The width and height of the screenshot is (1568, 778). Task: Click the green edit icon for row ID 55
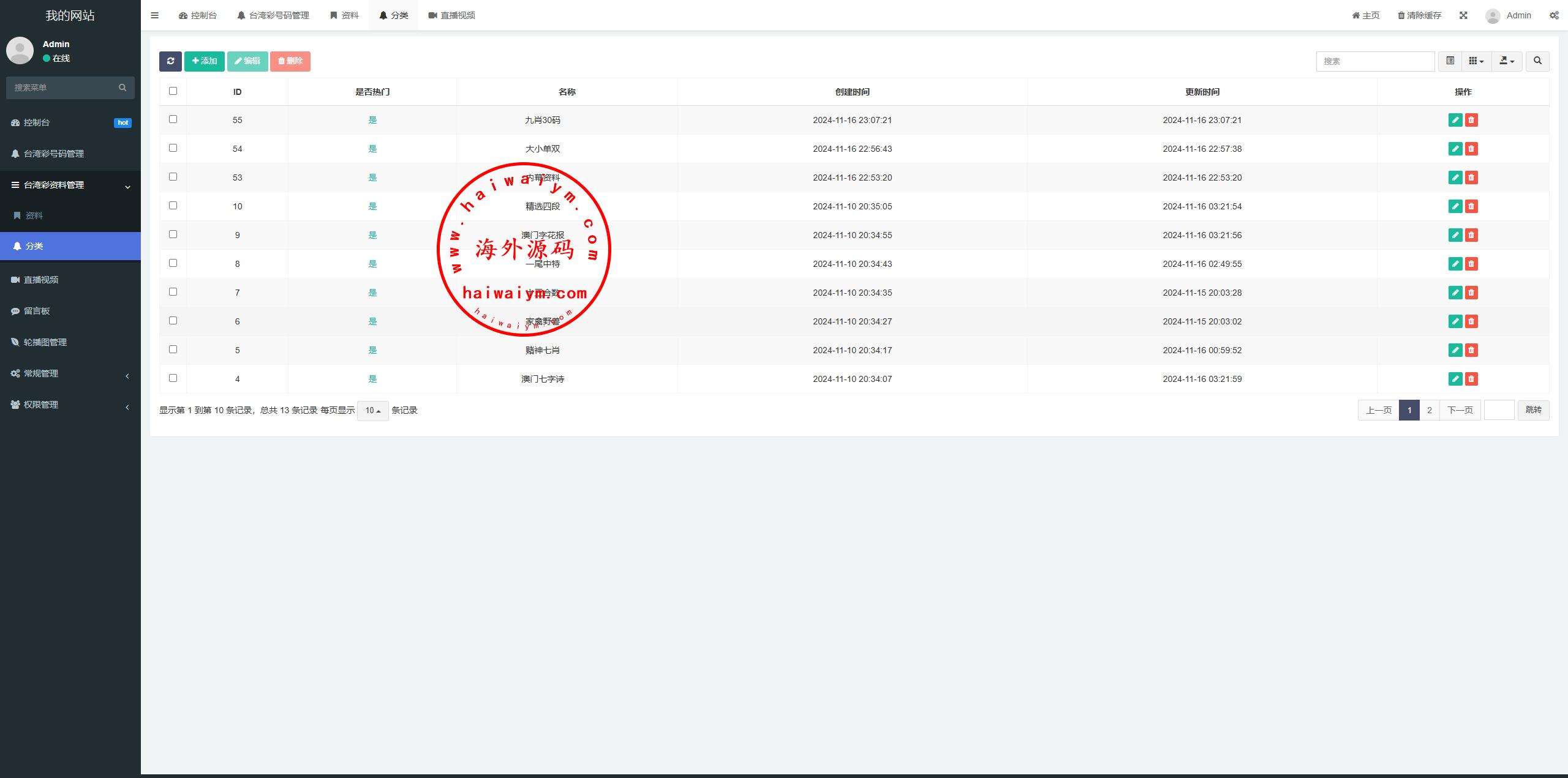[1455, 120]
